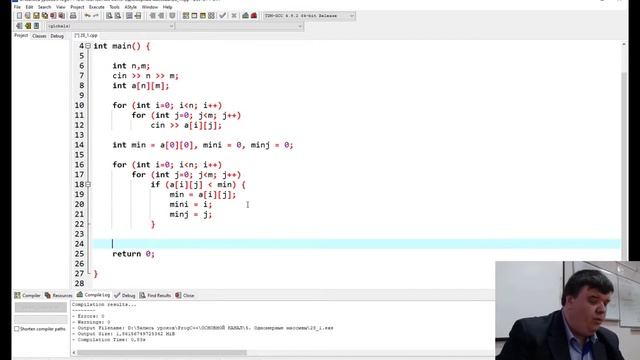Screen dimensions: 640x360
Task: Open the File menu
Action: pyautogui.click(x=17, y=7)
